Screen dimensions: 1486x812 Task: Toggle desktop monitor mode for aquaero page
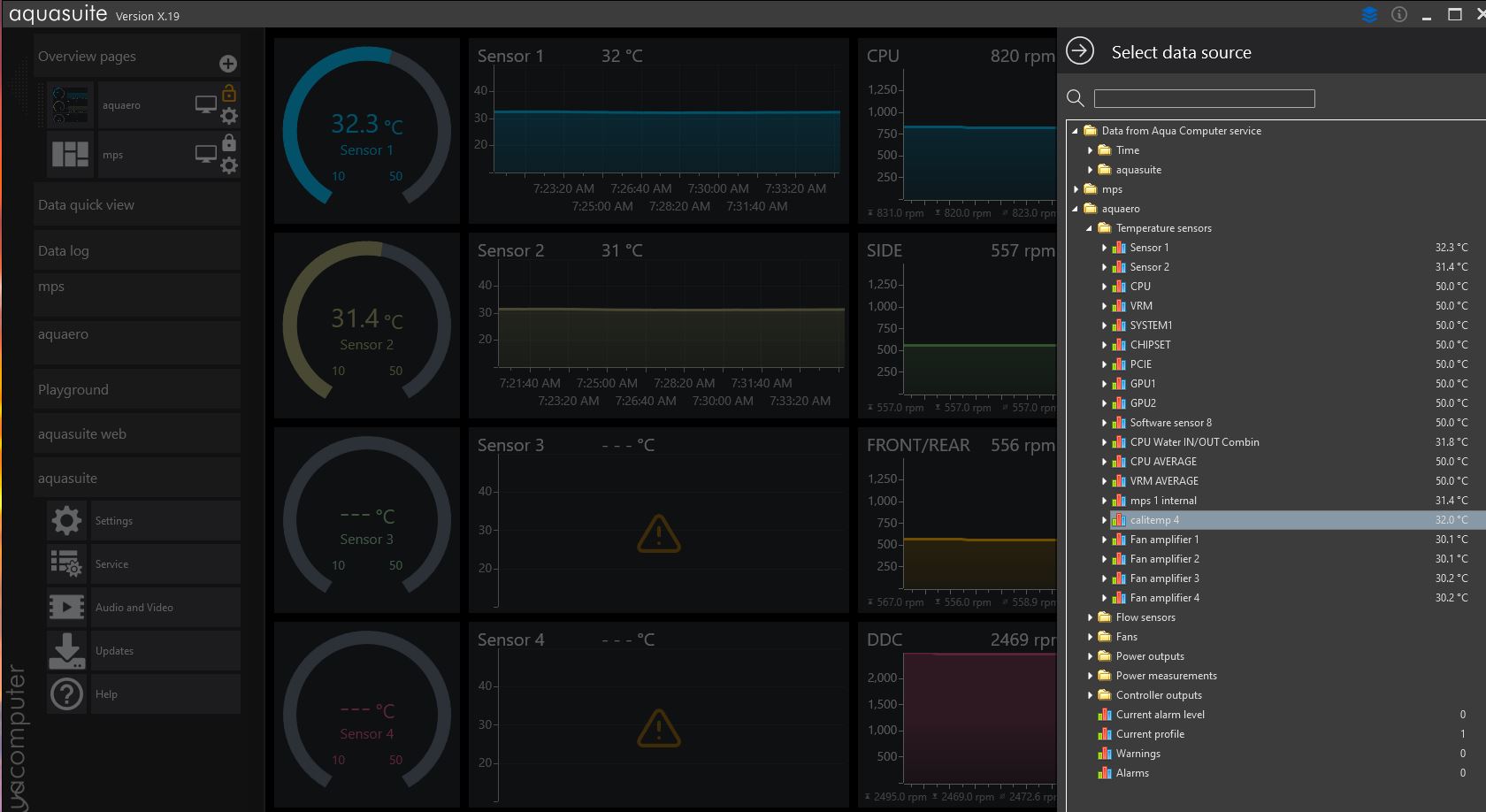click(205, 105)
